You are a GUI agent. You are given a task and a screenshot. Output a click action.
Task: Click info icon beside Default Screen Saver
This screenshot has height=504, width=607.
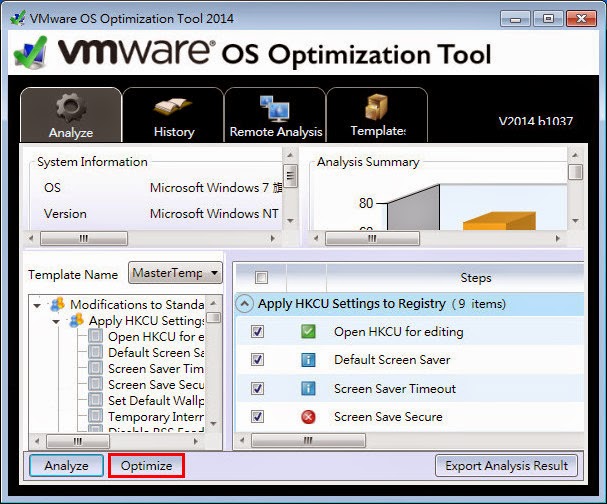pos(308,360)
